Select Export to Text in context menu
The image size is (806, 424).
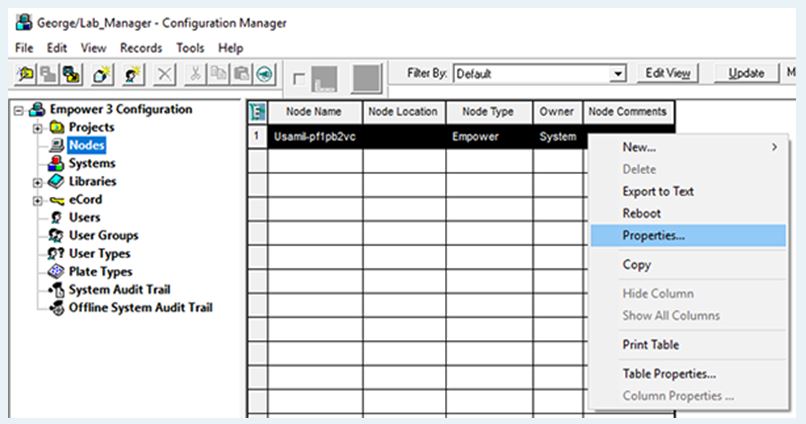click(657, 191)
